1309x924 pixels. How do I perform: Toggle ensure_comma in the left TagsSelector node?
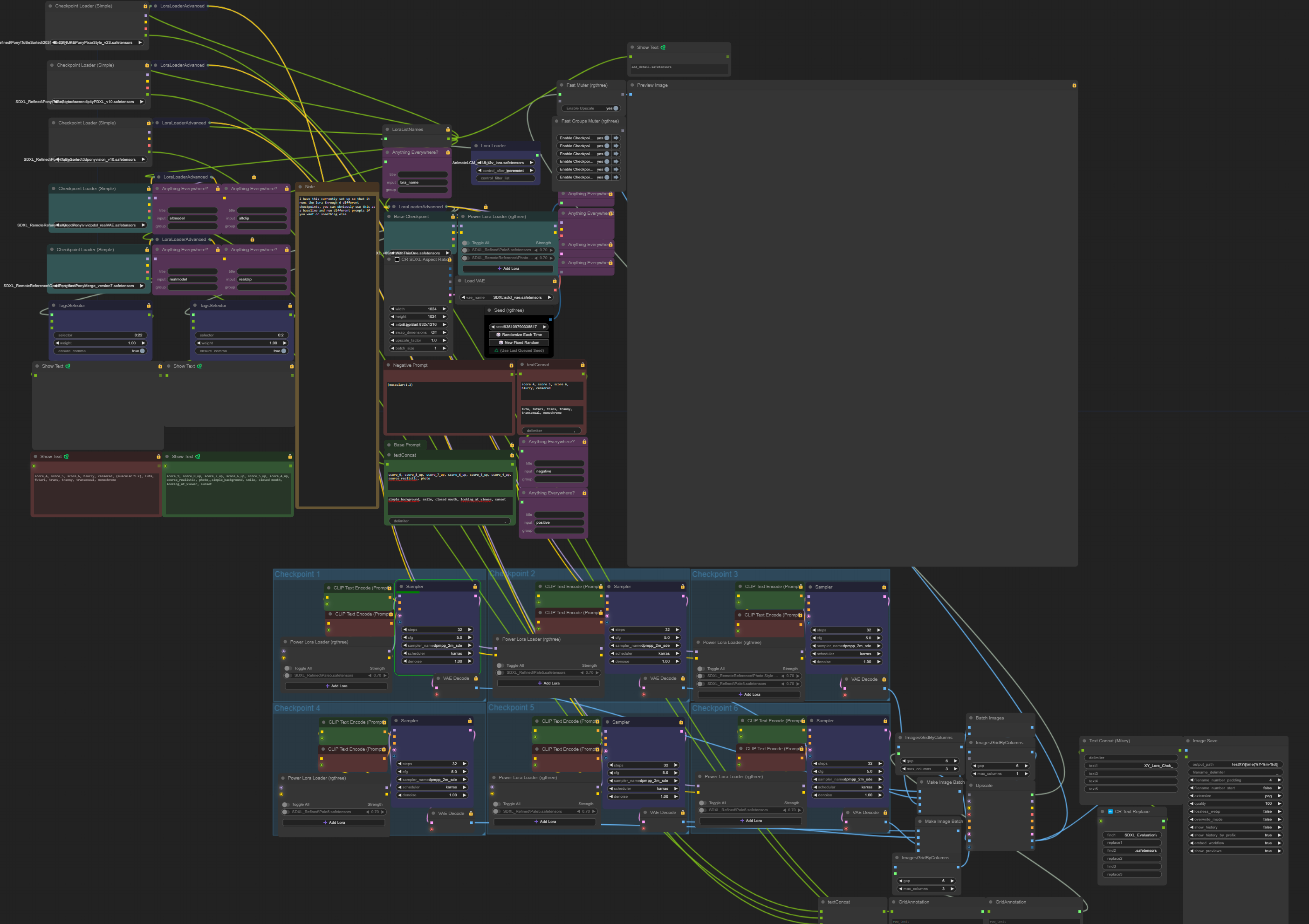(142, 351)
